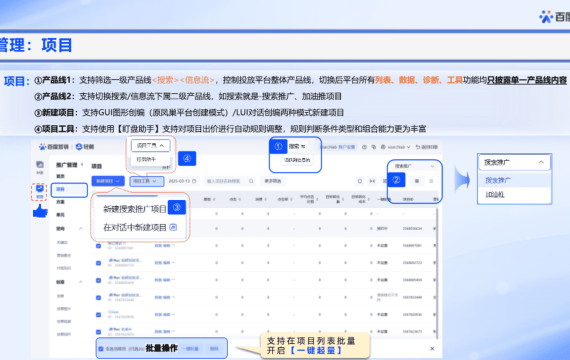570x360 pixels.
Task: Click the 删除 batch button
Action: pos(214,349)
